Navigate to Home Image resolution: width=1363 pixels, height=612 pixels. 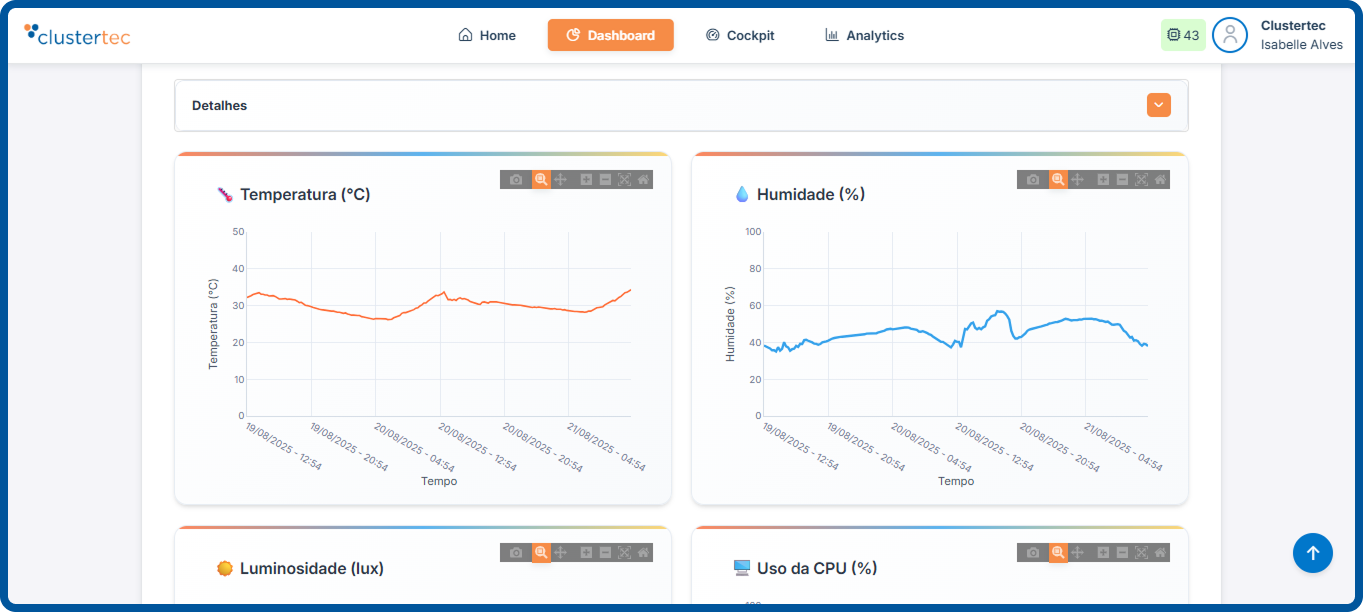click(487, 35)
